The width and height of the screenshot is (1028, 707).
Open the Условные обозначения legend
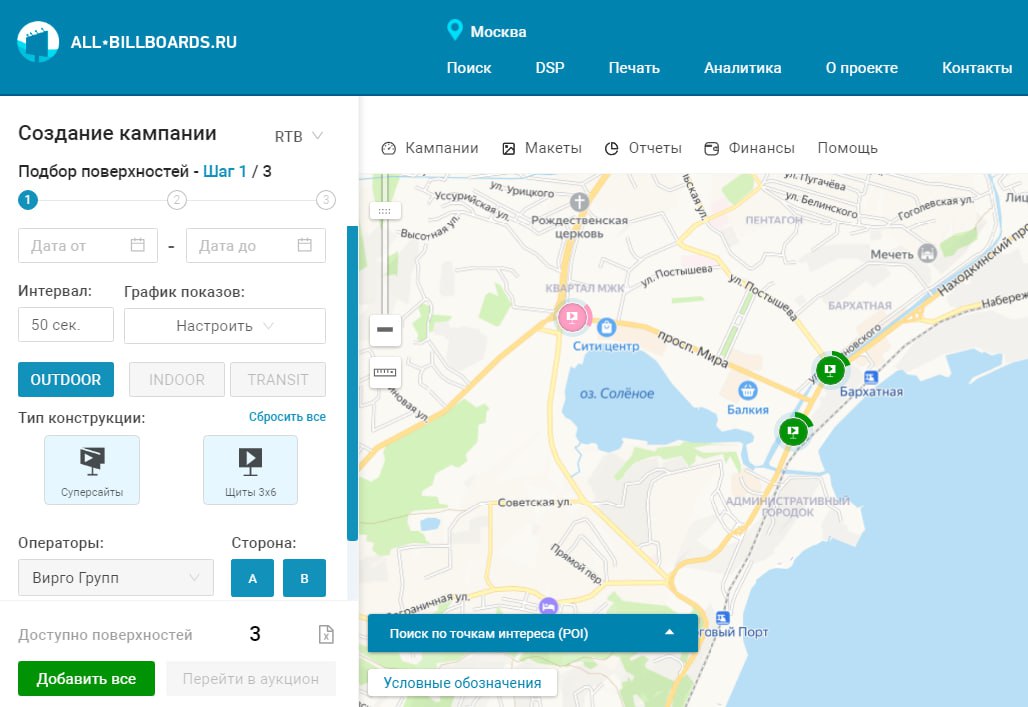tap(462, 683)
